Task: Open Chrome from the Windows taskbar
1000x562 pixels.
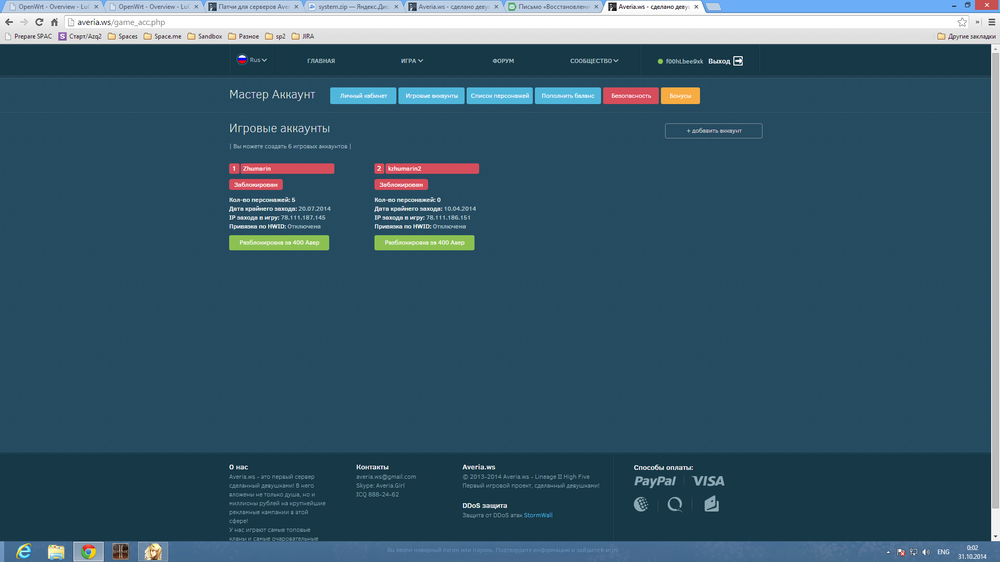Action: coord(89,551)
